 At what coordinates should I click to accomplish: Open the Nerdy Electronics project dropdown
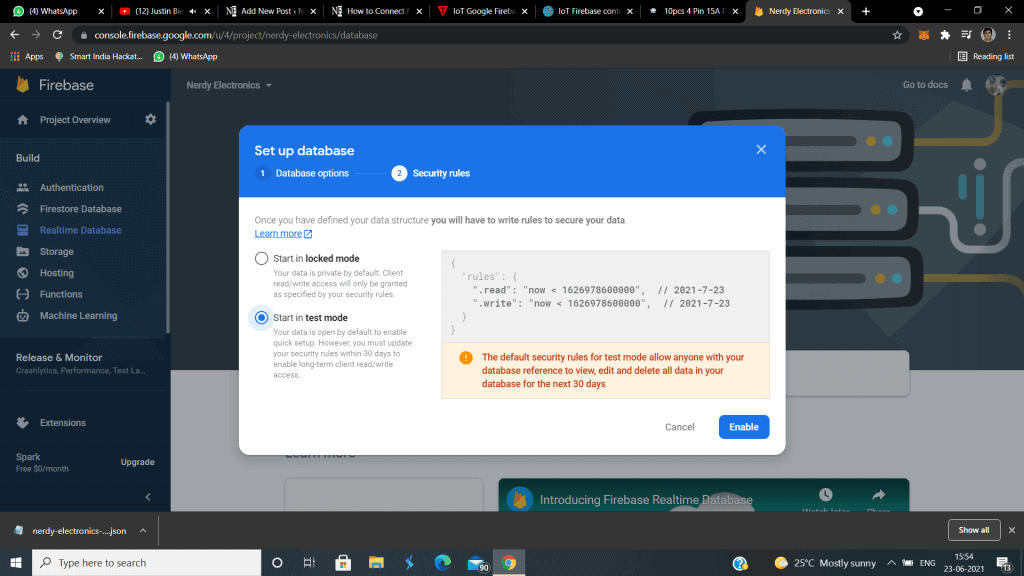[229, 85]
